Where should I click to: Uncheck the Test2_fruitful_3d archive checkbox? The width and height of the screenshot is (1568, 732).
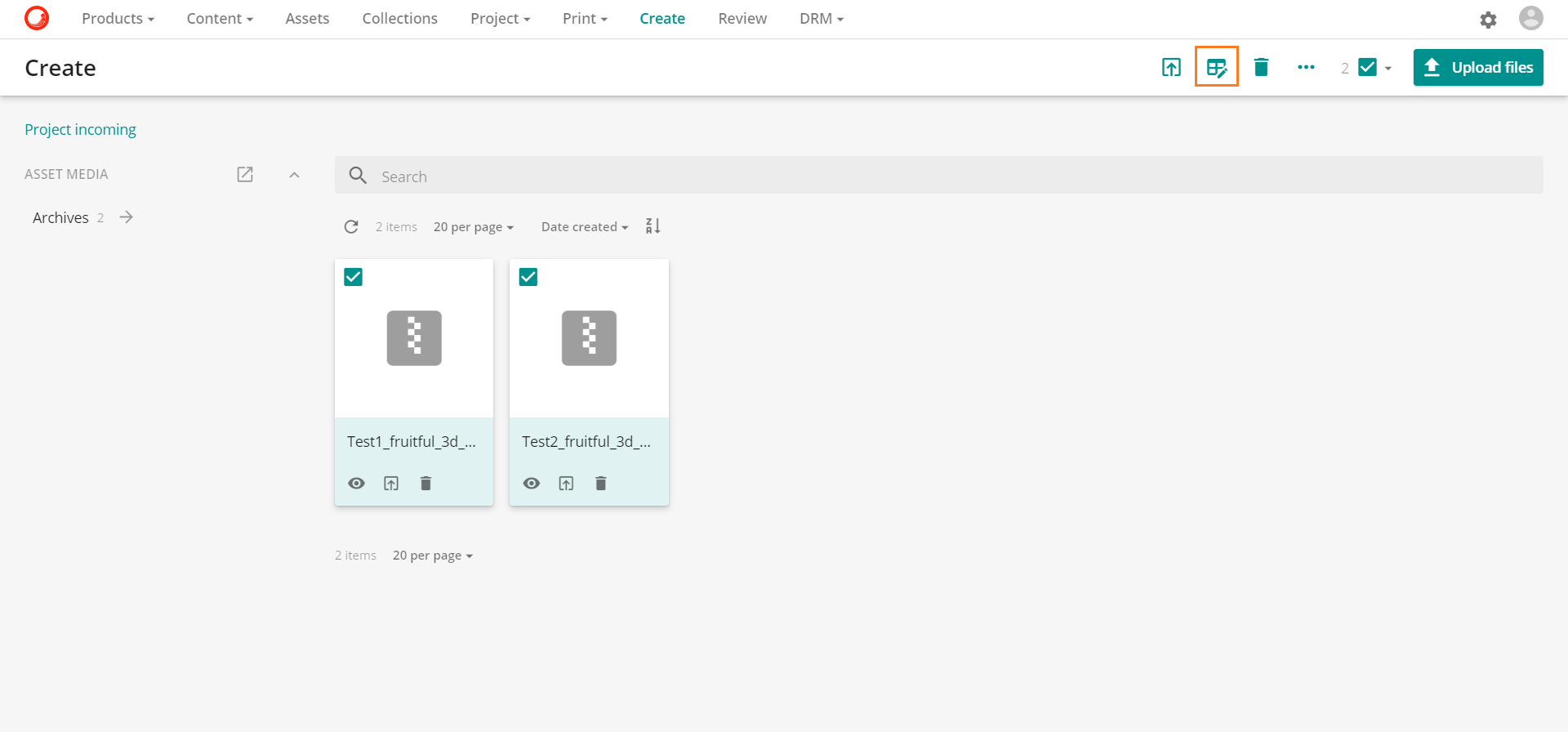[x=528, y=277]
